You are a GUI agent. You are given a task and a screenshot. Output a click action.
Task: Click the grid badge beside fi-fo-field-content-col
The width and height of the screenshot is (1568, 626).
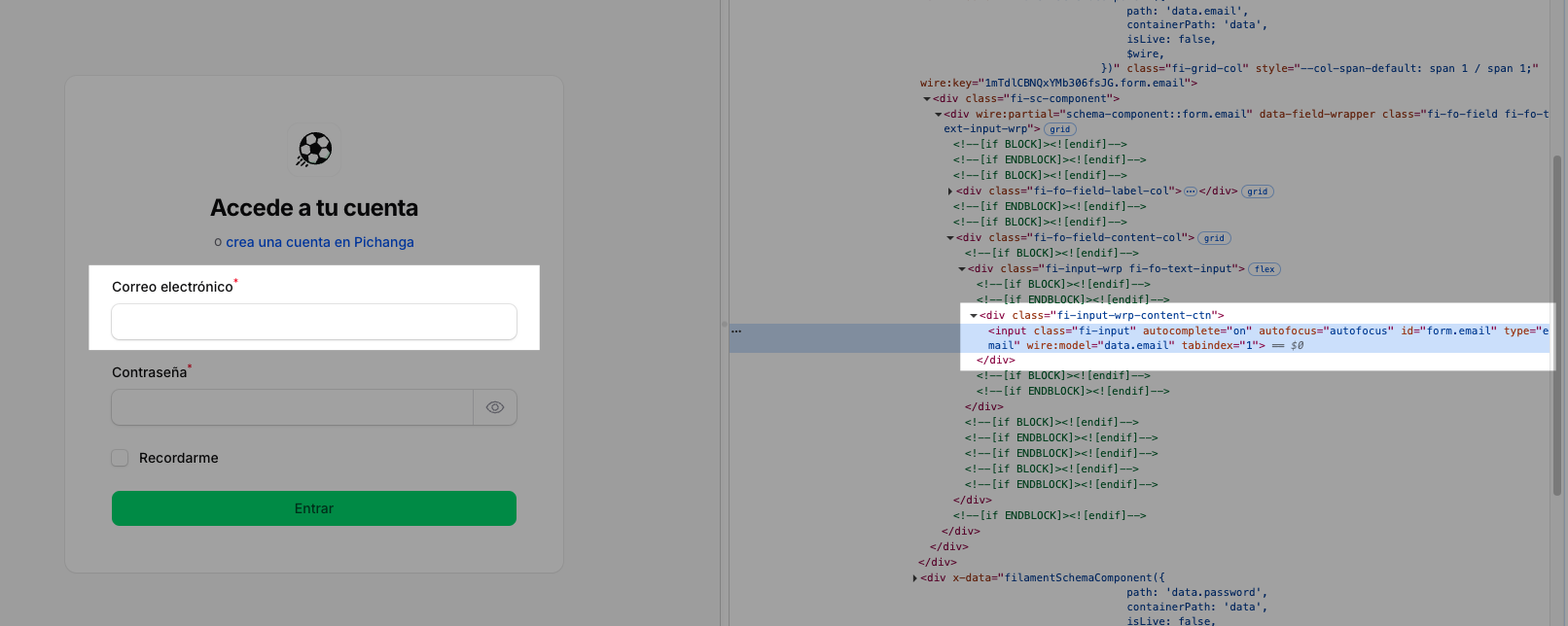1215,238
